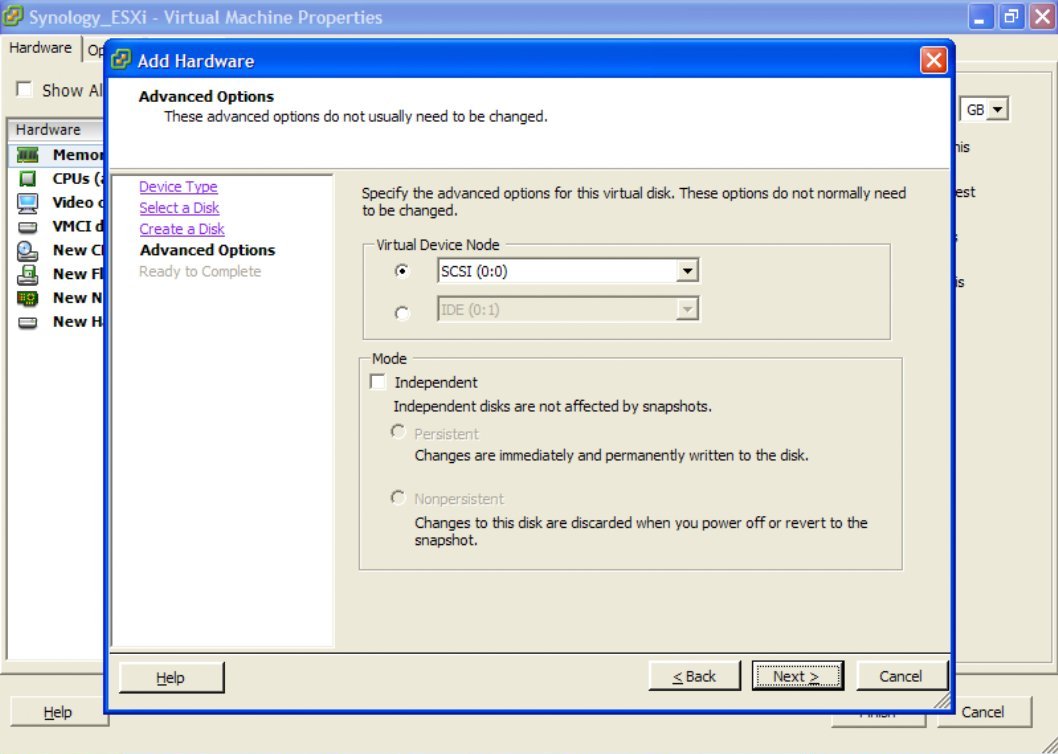The width and height of the screenshot is (1058, 754).
Task: Enable the Independent mode checkbox
Action: 378,382
